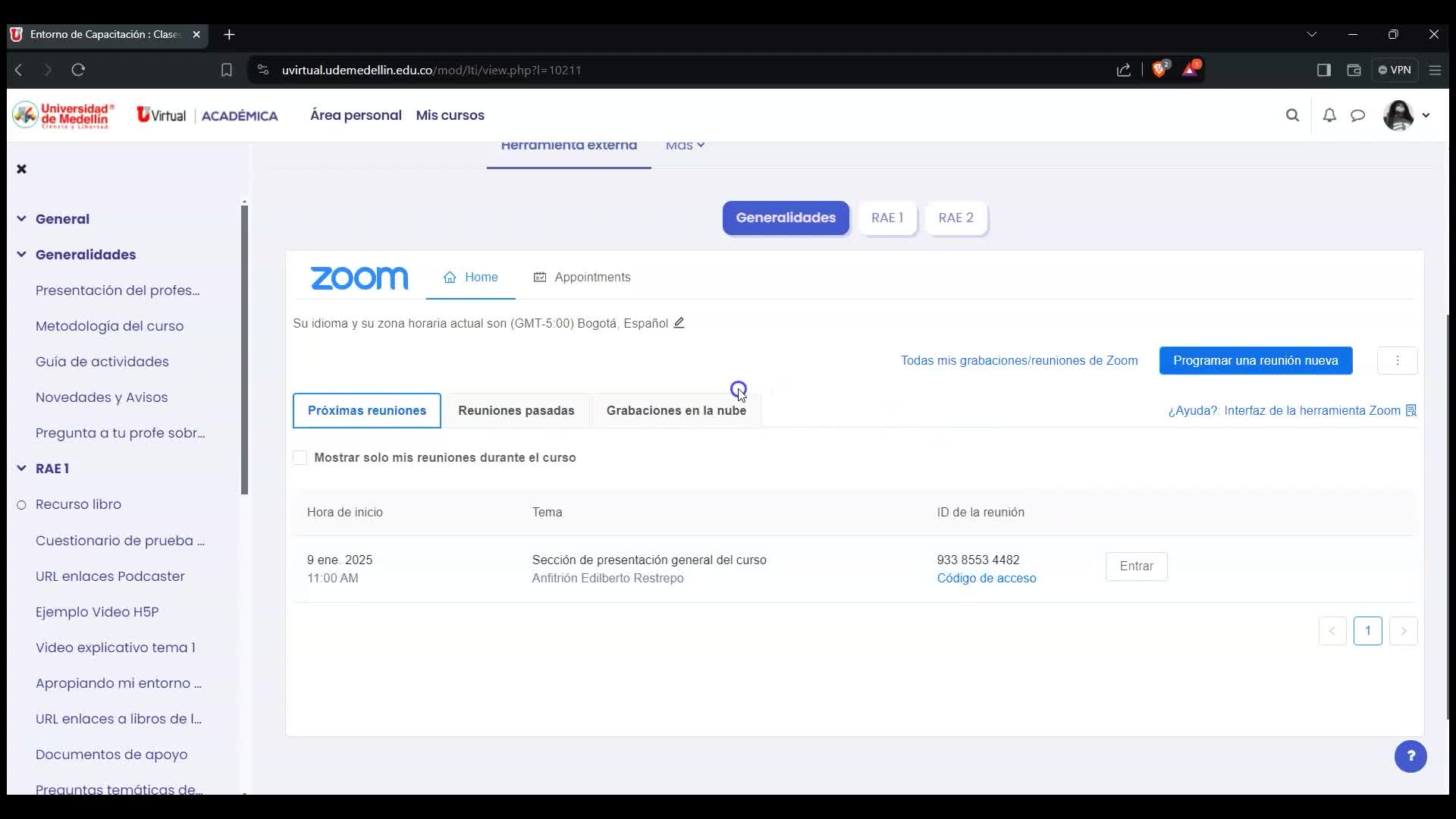Click the browser address bar URL
Screen dimensions: 1456x819
point(431,70)
